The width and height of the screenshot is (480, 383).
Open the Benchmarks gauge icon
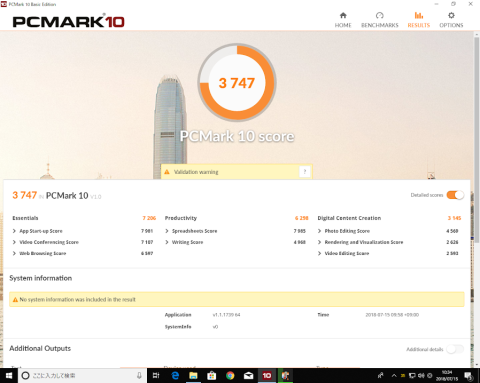[x=380, y=15]
